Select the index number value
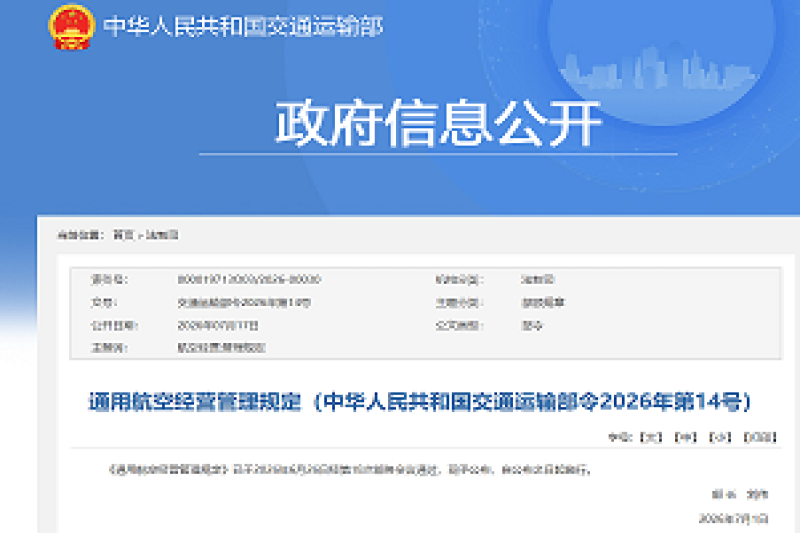The height and width of the screenshot is (533, 800). coord(249,280)
